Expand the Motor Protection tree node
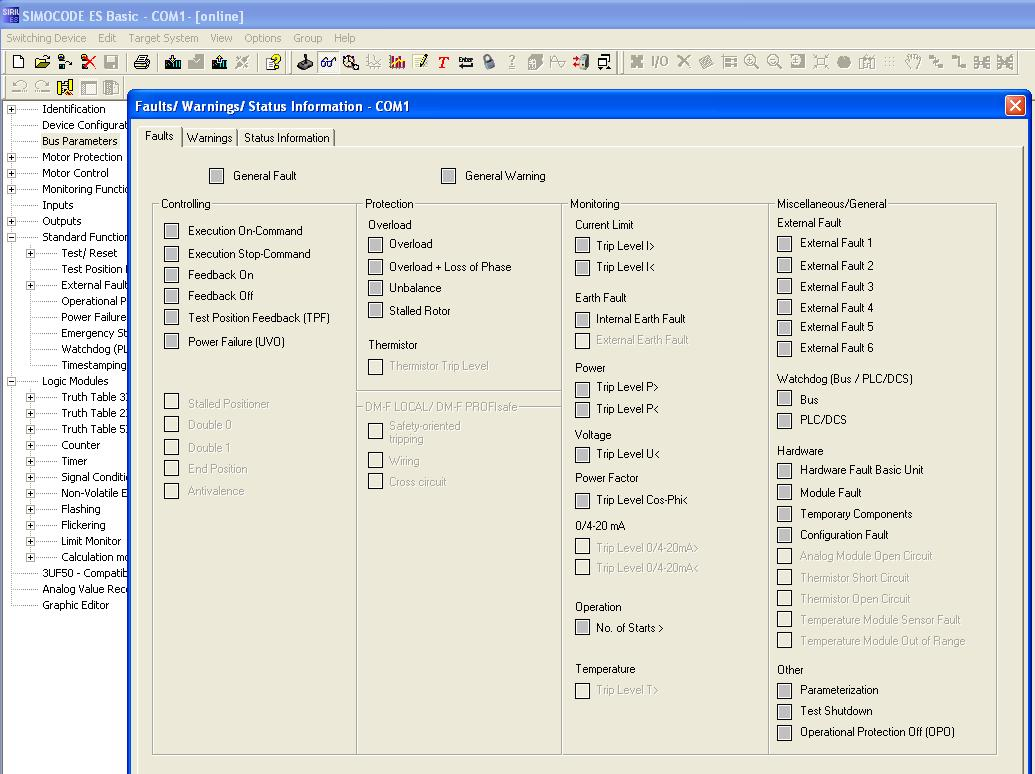 [11, 158]
